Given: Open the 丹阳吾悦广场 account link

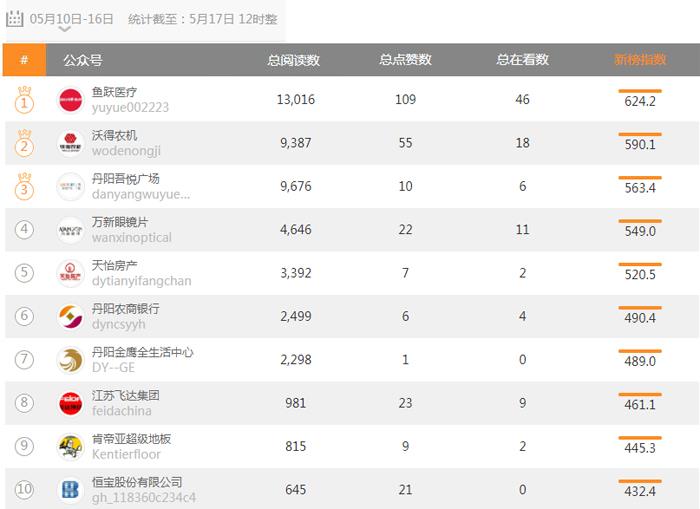Looking at the screenshot, I should [125, 179].
